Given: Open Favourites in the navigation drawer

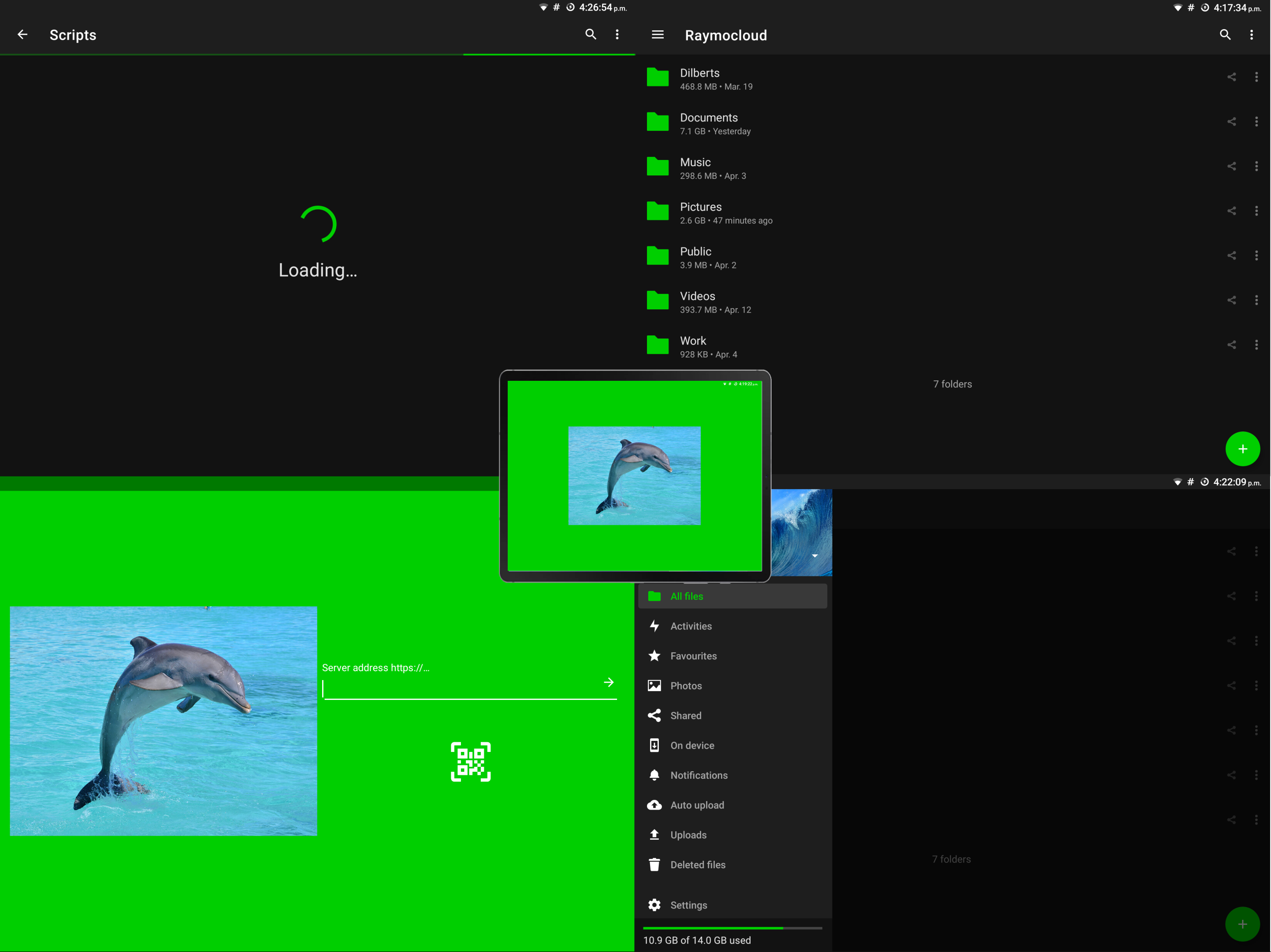Looking at the screenshot, I should [x=693, y=655].
